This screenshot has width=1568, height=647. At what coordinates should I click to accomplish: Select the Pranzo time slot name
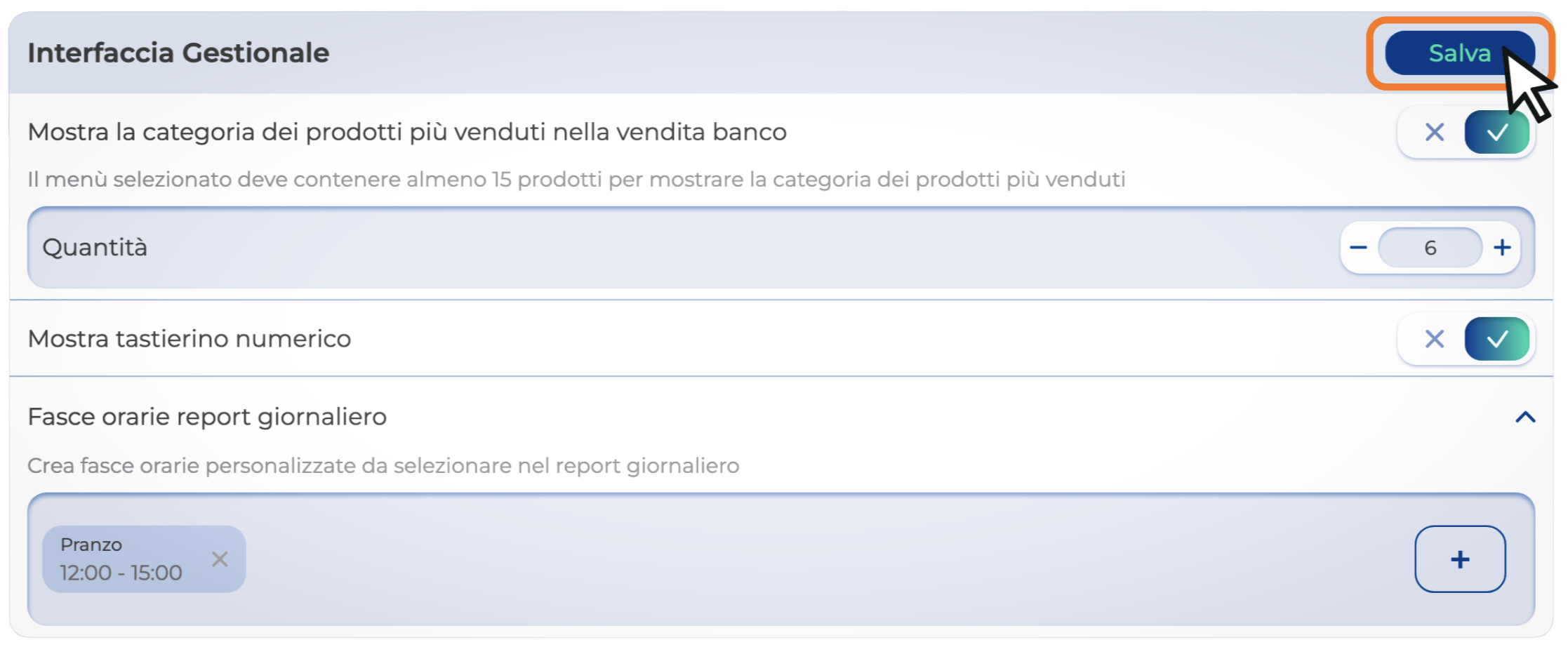coord(91,545)
